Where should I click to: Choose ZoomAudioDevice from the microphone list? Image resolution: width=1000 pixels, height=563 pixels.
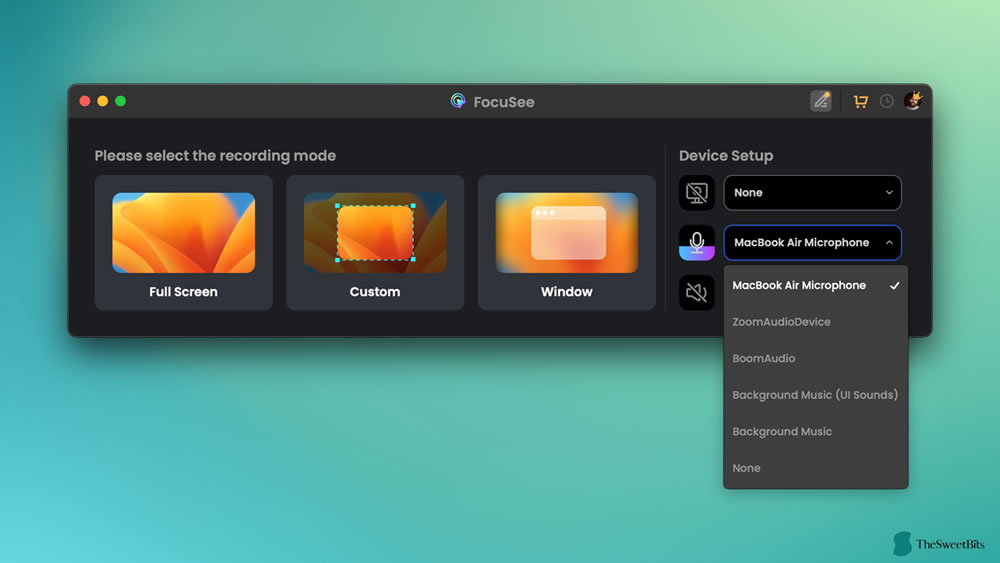pos(815,322)
